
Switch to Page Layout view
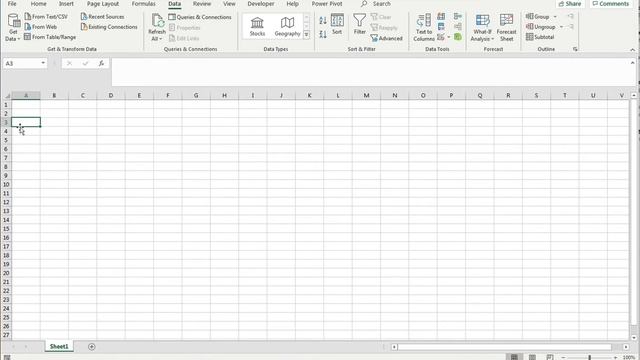pyautogui.click(x=532, y=357)
